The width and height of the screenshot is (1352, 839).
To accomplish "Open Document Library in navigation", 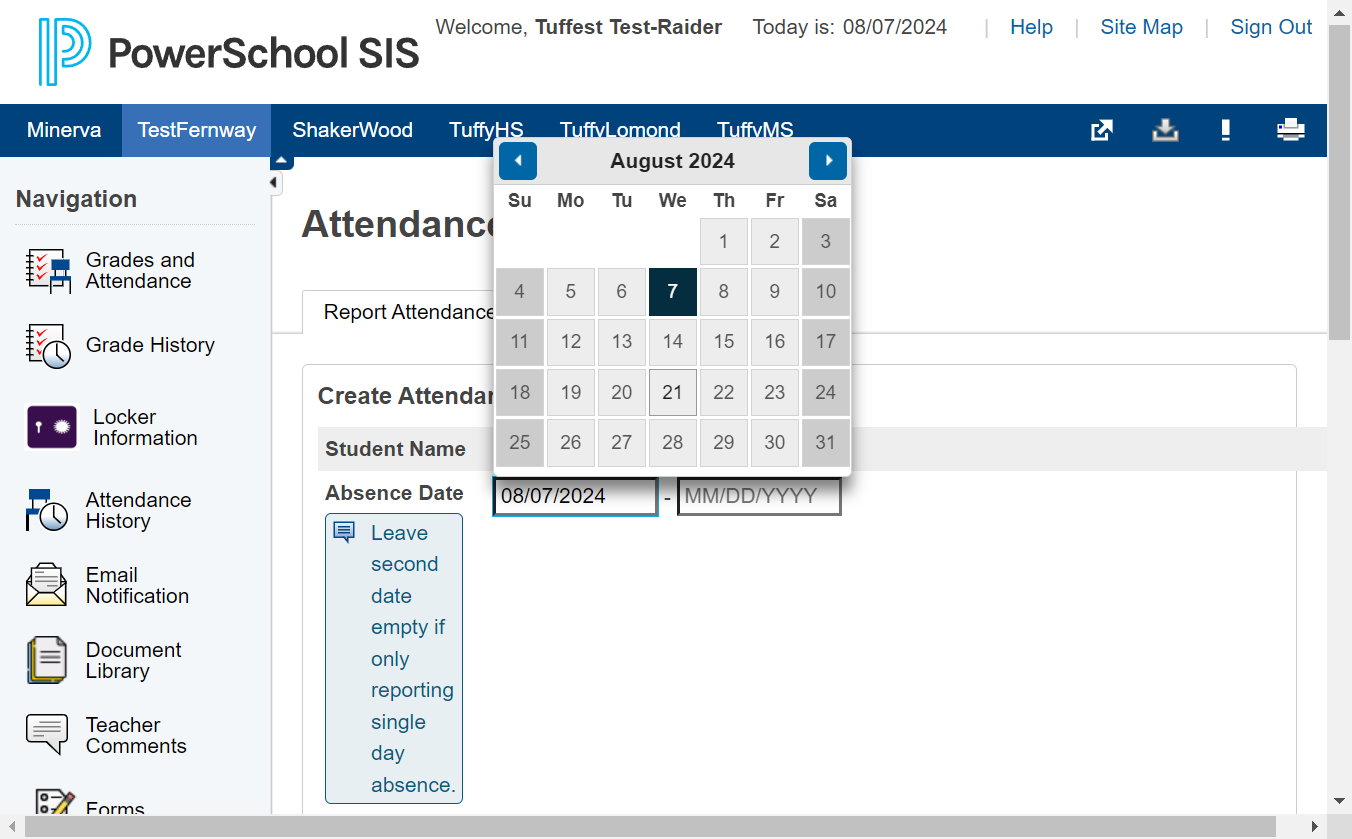I will pyautogui.click(x=104, y=660).
